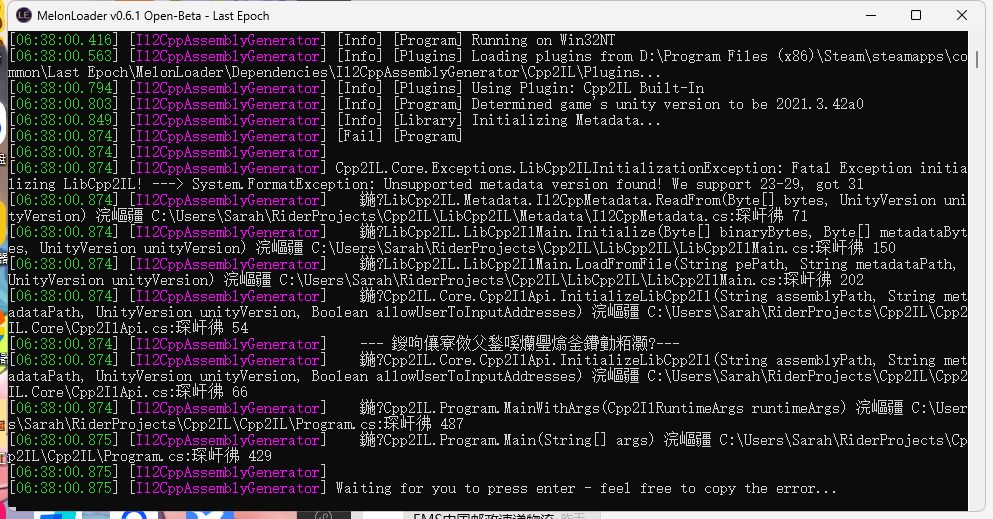Viewport: 993px width, 519px height.
Task: Open the MelonLoader window system menu icon
Action: coord(23,15)
